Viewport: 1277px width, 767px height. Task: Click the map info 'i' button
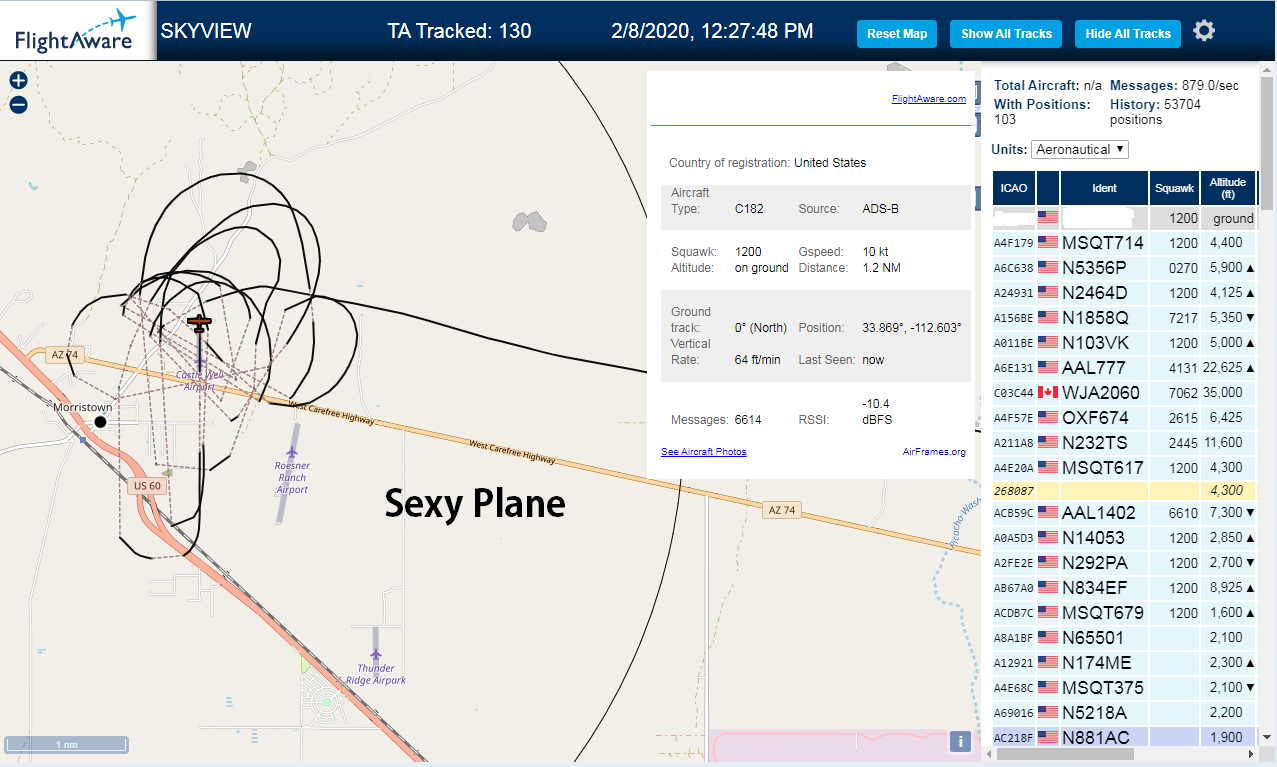[x=960, y=741]
